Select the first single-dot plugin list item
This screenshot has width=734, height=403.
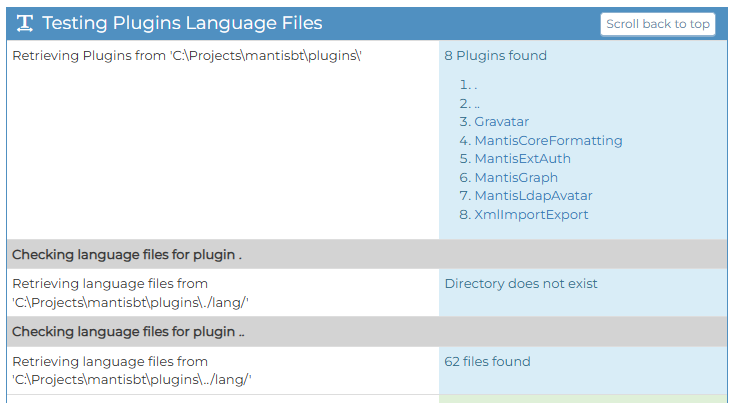pos(476,85)
